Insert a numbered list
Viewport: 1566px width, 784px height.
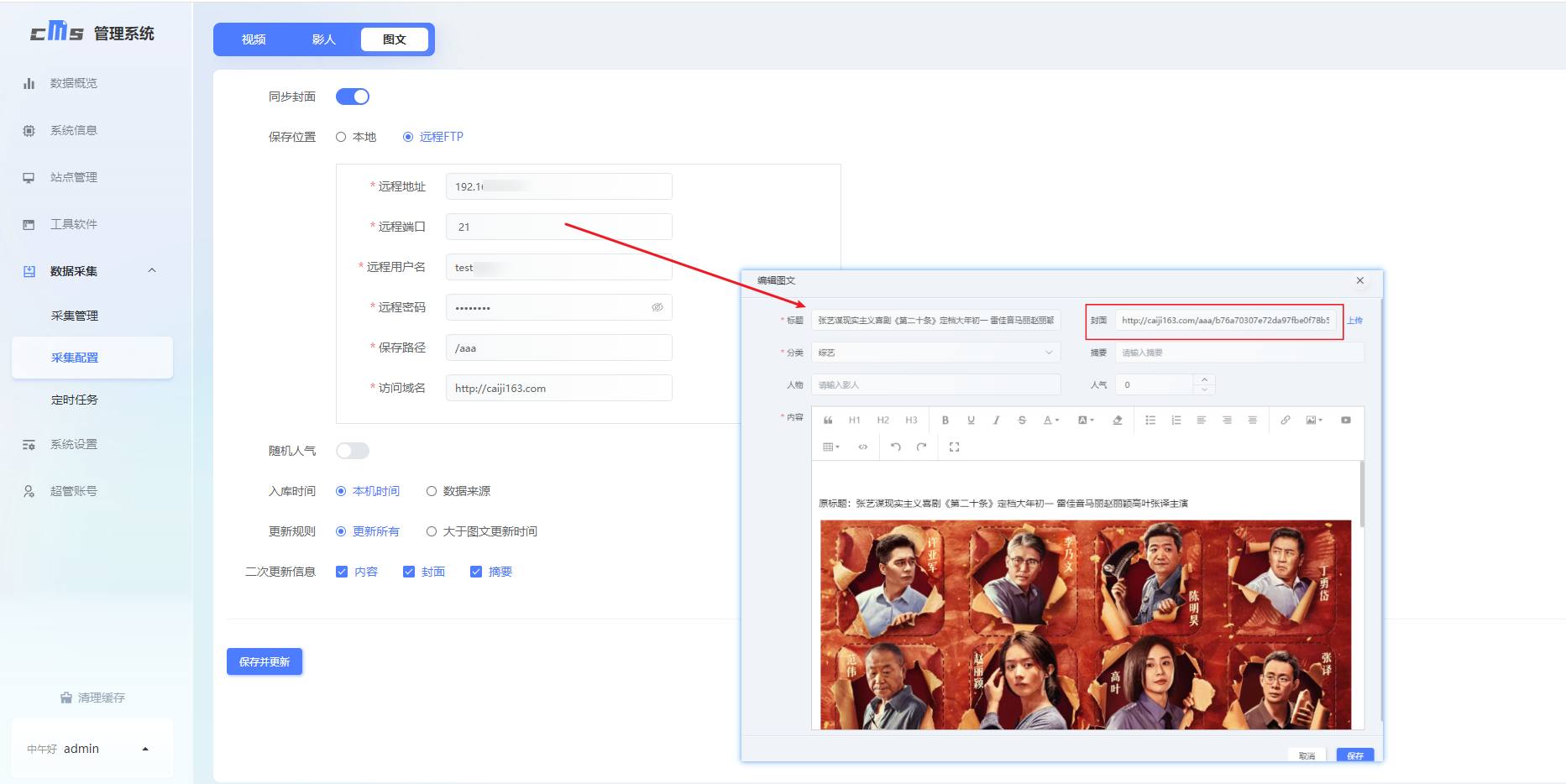pos(1176,421)
